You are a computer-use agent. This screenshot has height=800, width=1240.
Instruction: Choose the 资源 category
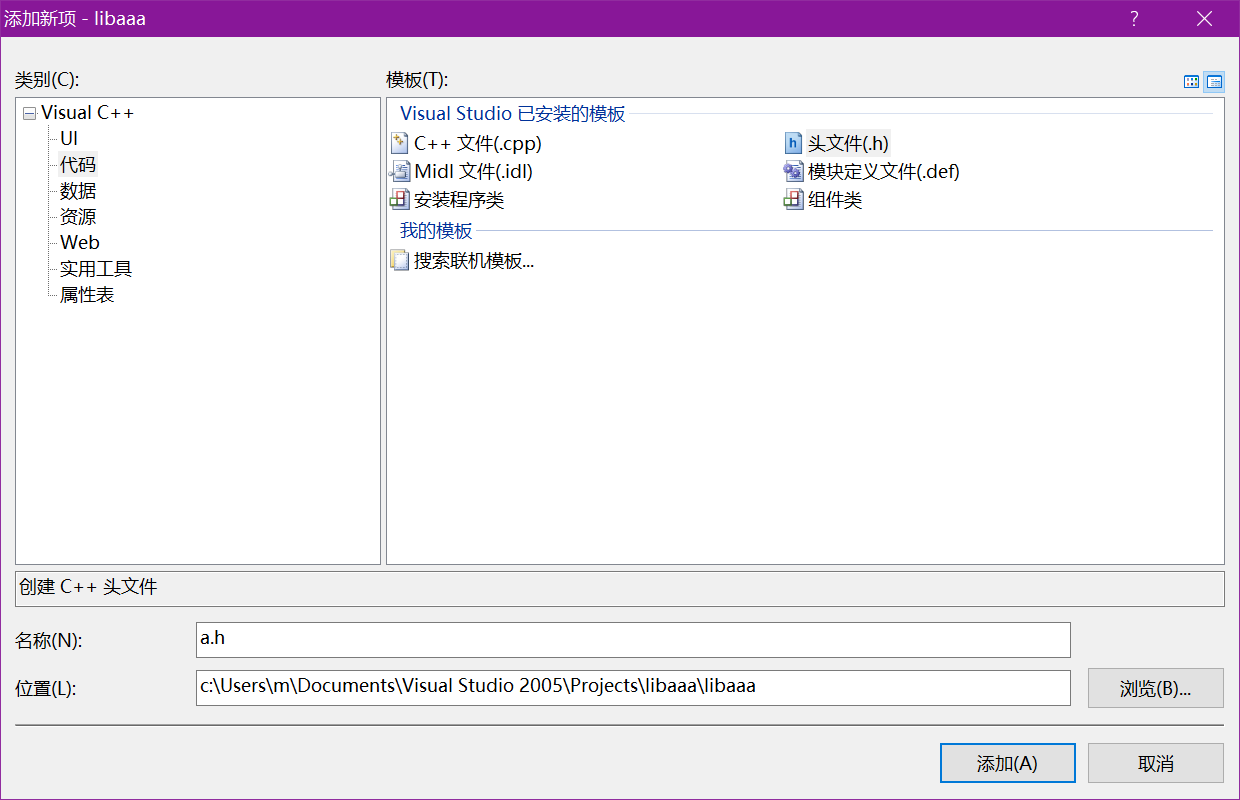click(78, 217)
